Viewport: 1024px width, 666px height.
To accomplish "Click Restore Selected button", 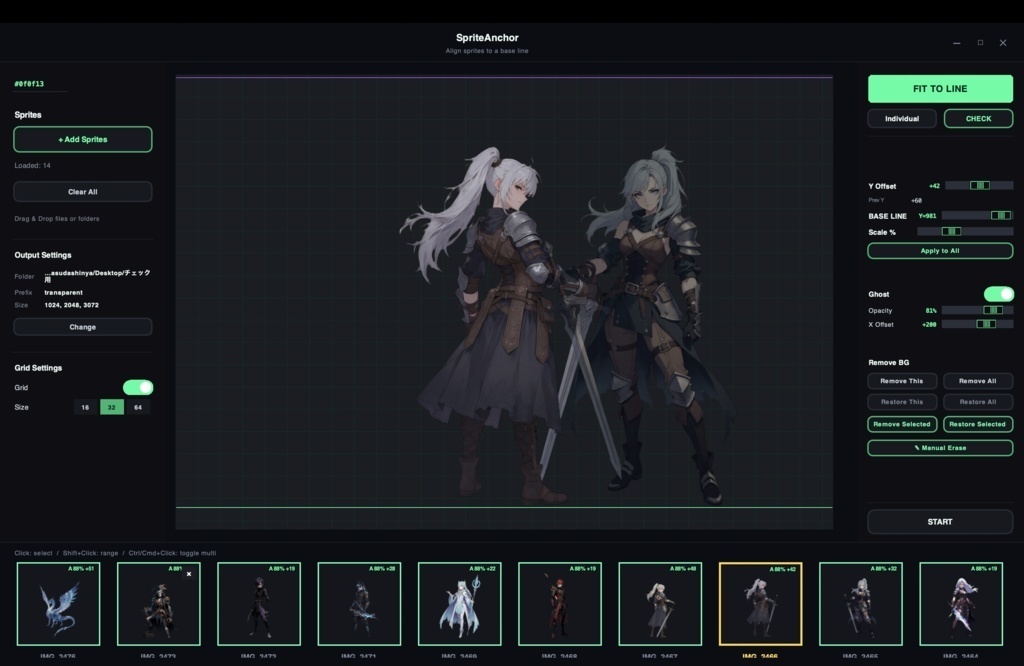I will pyautogui.click(x=978, y=424).
